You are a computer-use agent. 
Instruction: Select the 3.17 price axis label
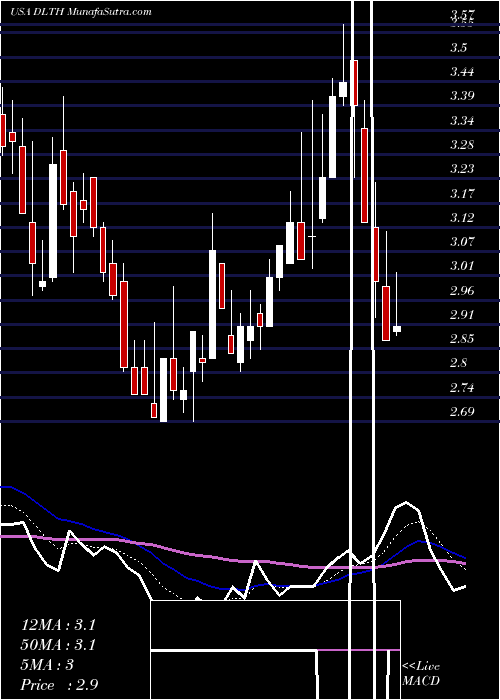point(462,193)
